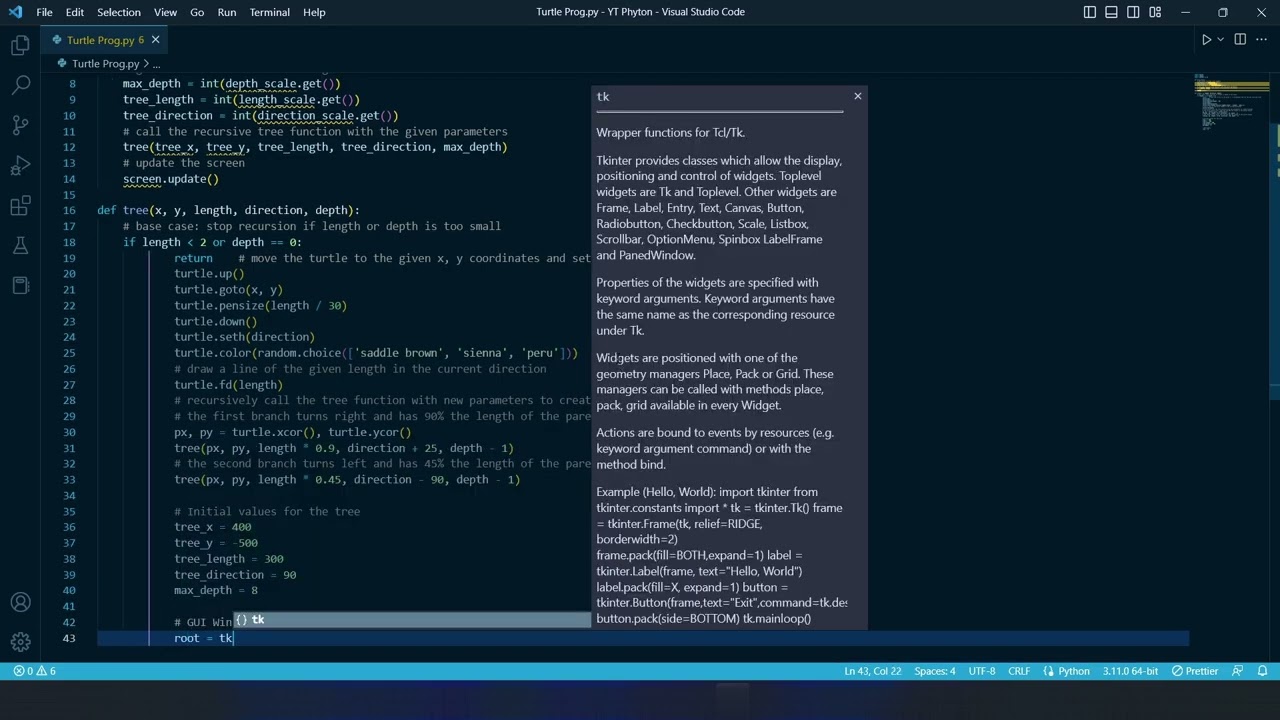Open notifications bell in status bar
1280x720 pixels.
pyautogui.click(x=1263, y=671)
